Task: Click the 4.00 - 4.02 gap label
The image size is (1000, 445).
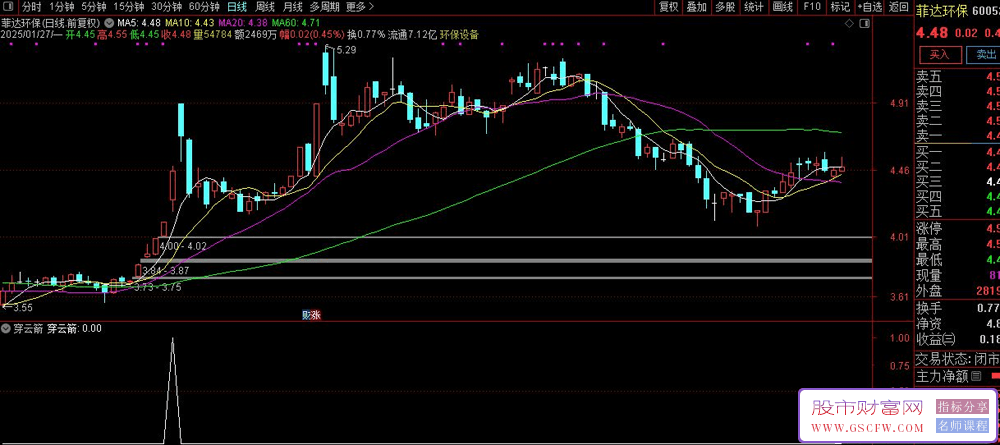Action: [184, 245]
